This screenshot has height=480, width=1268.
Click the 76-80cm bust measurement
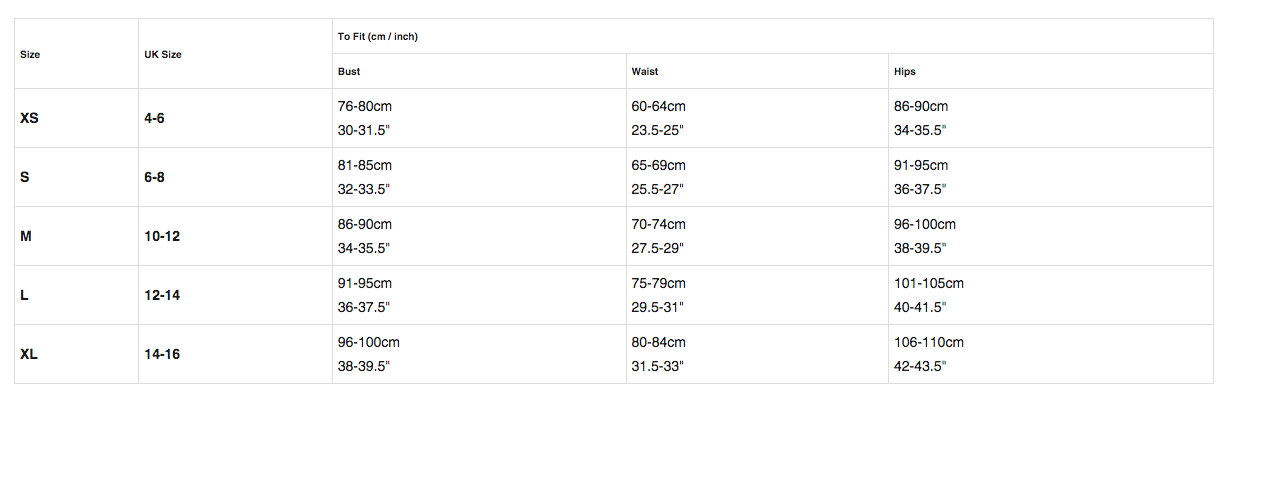(x=365, y=106)
